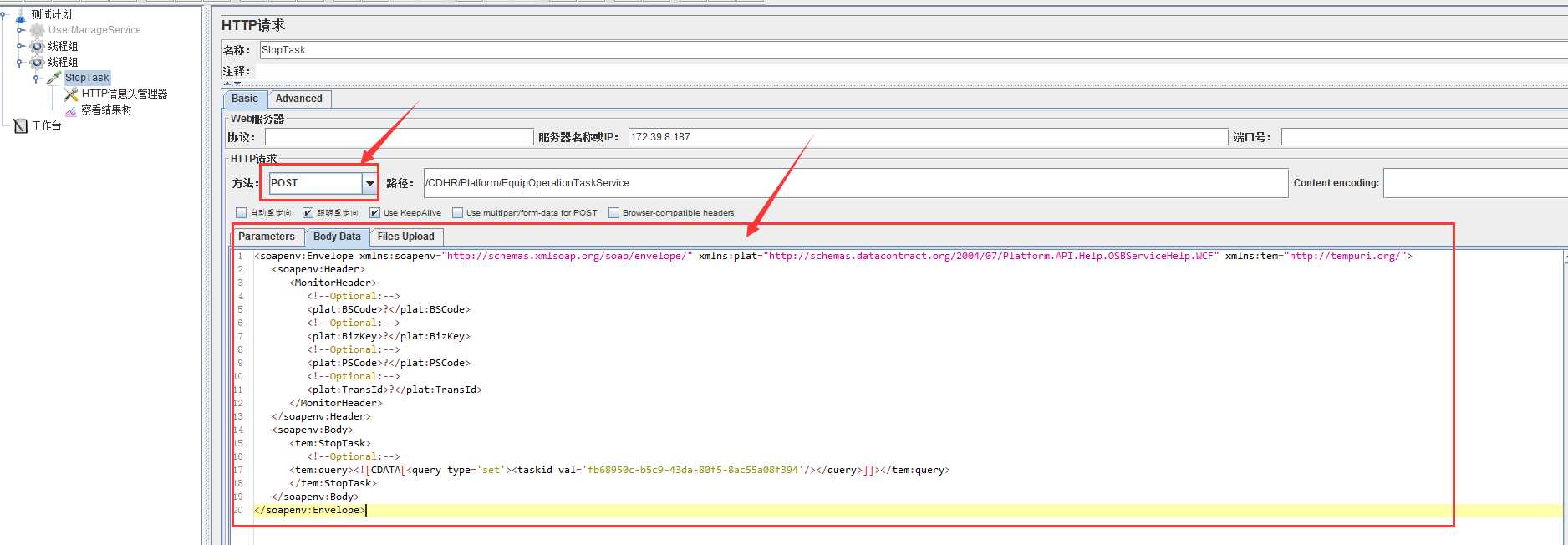Image resolution: width=1568 pixels, height=545 pixels.
Task: Toggle the 自动重定向 checkbox
Action: click(242, 213)
